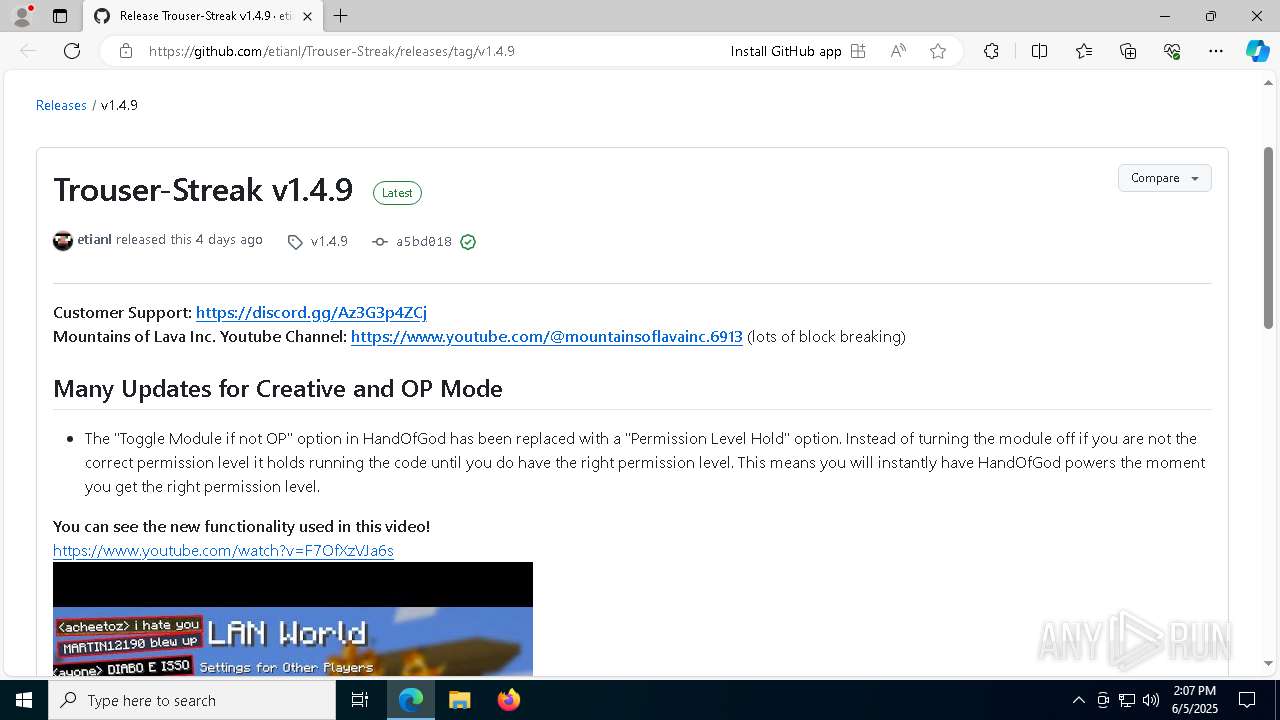Open the volume control tray icon
Screen dimensions: 1280x720
coord(1151,700)
